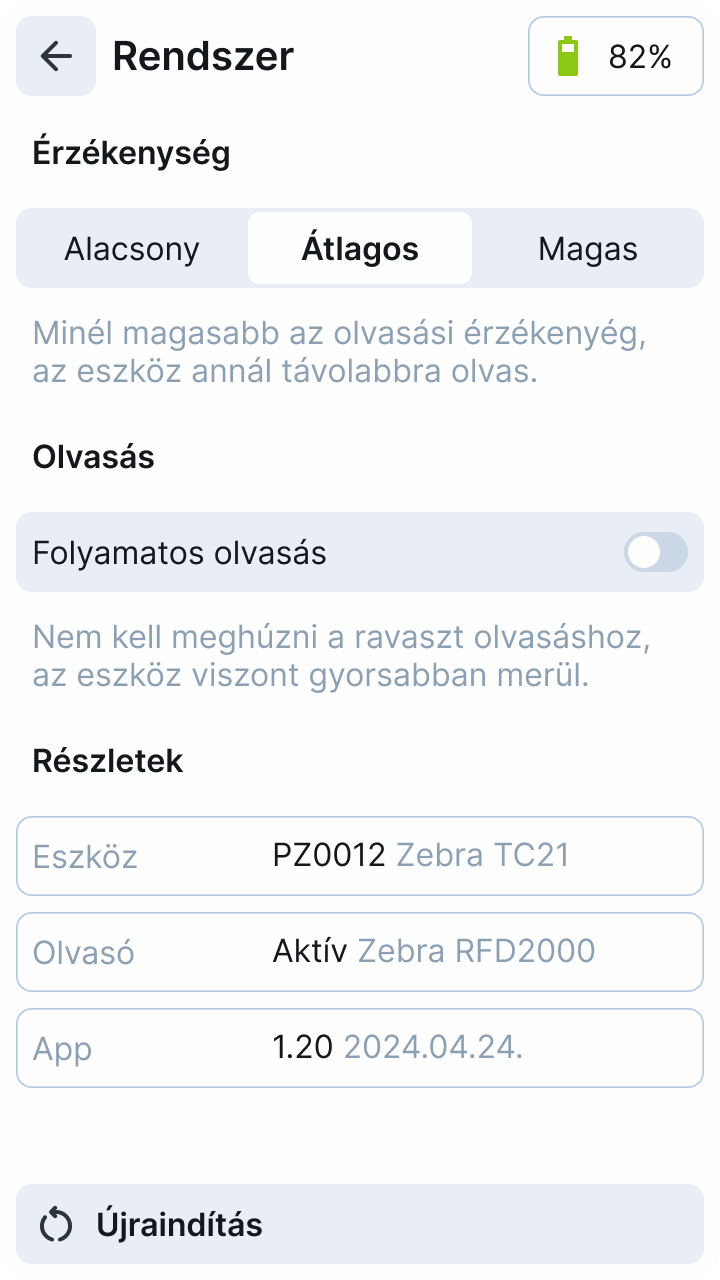This screenshot has width=720, height=1280.
Task: Click the Folyamatos olvasás row label
Action: click(x=180, y=553)
